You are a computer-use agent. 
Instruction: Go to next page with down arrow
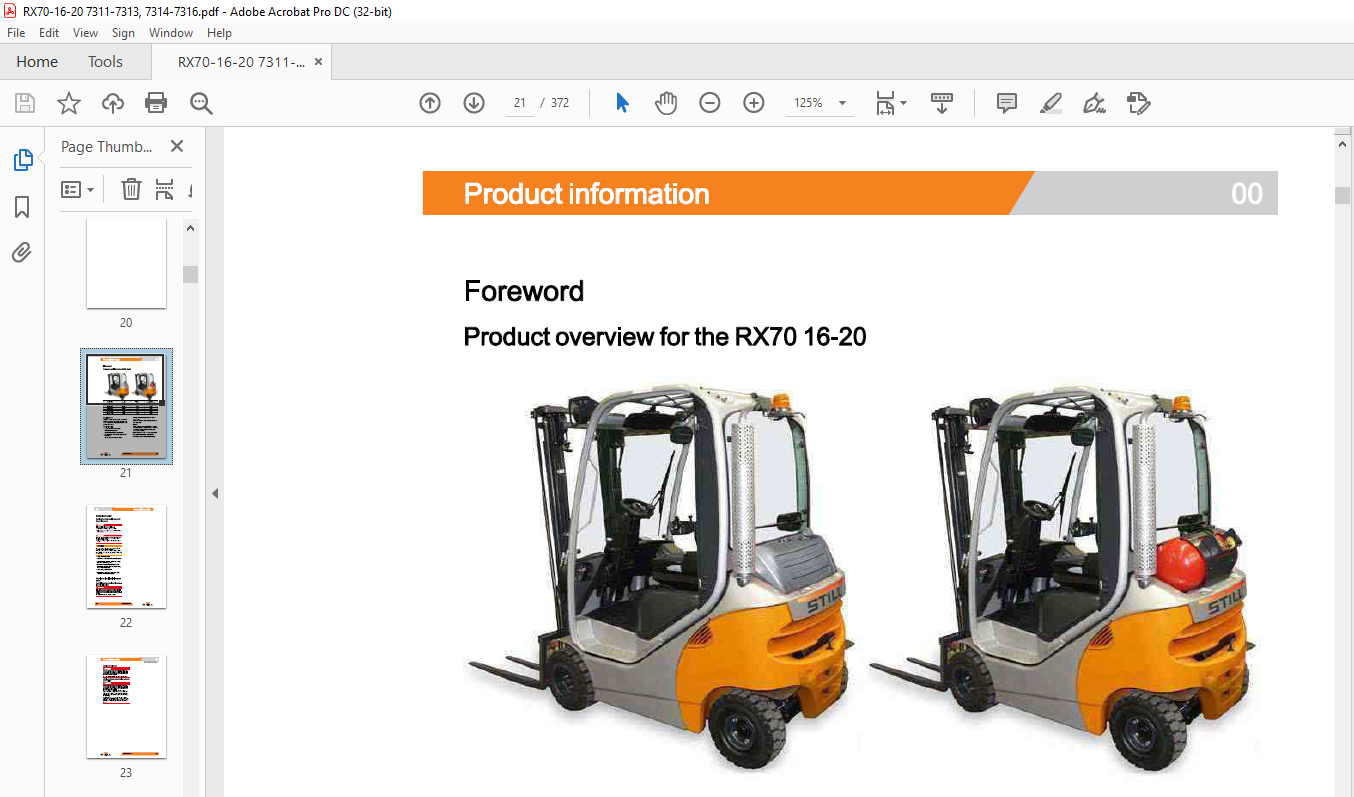tap(474, 103)
